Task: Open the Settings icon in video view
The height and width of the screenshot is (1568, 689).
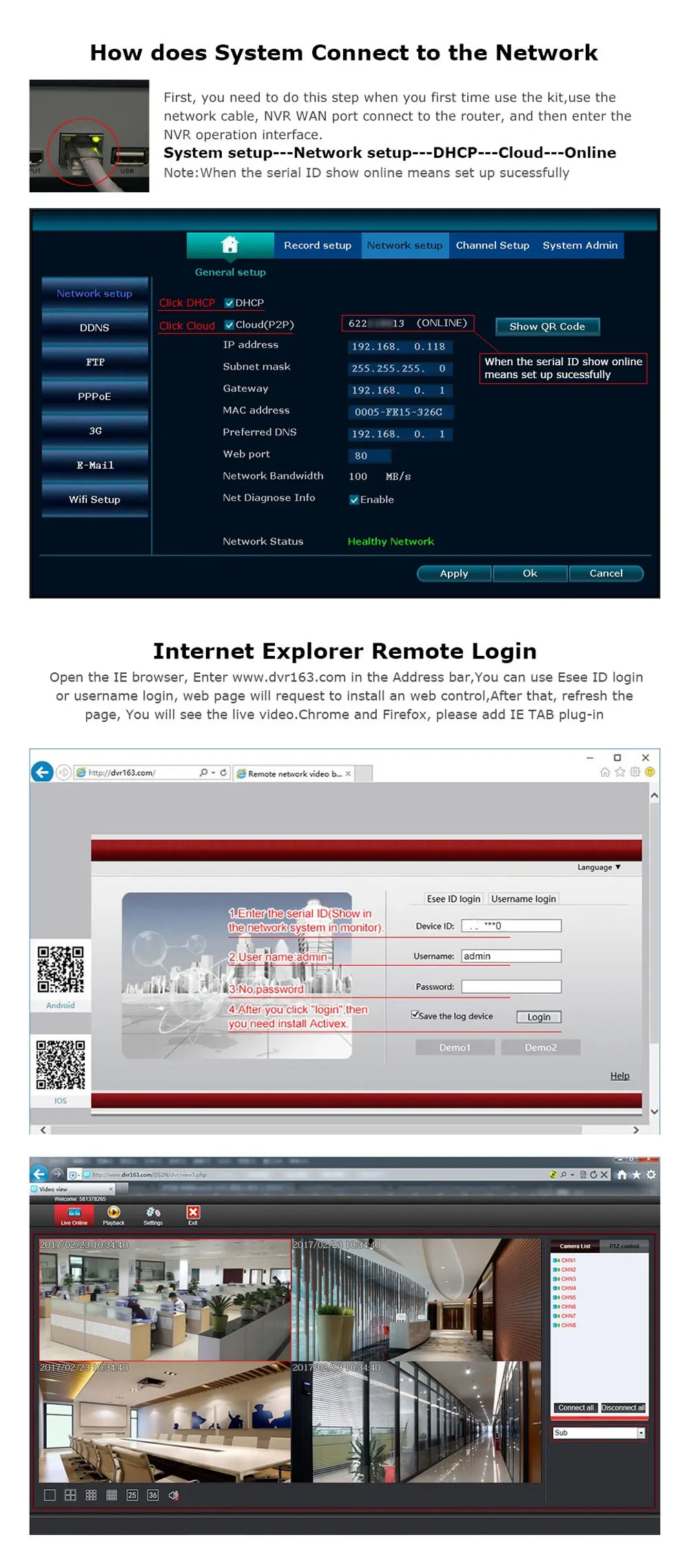Action: pos(153,1216)
